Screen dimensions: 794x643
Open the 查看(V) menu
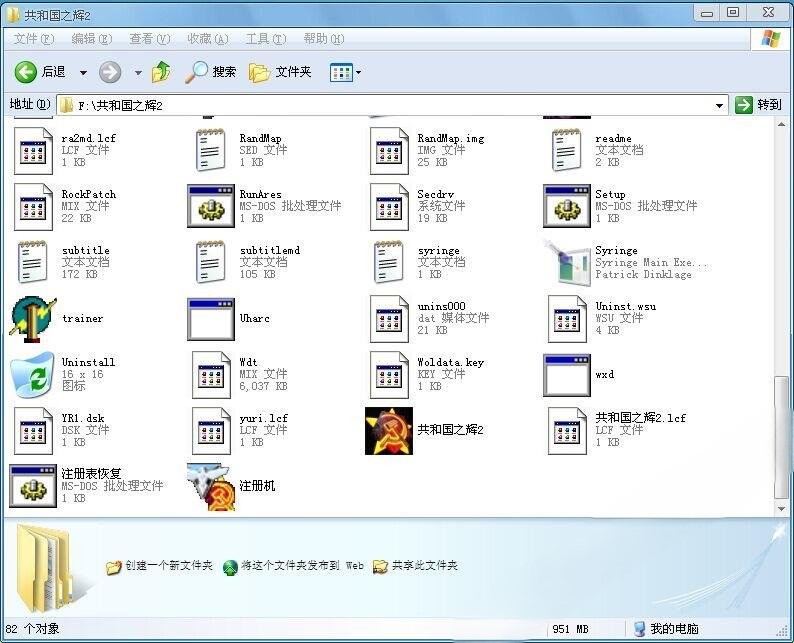pos(149,39)
